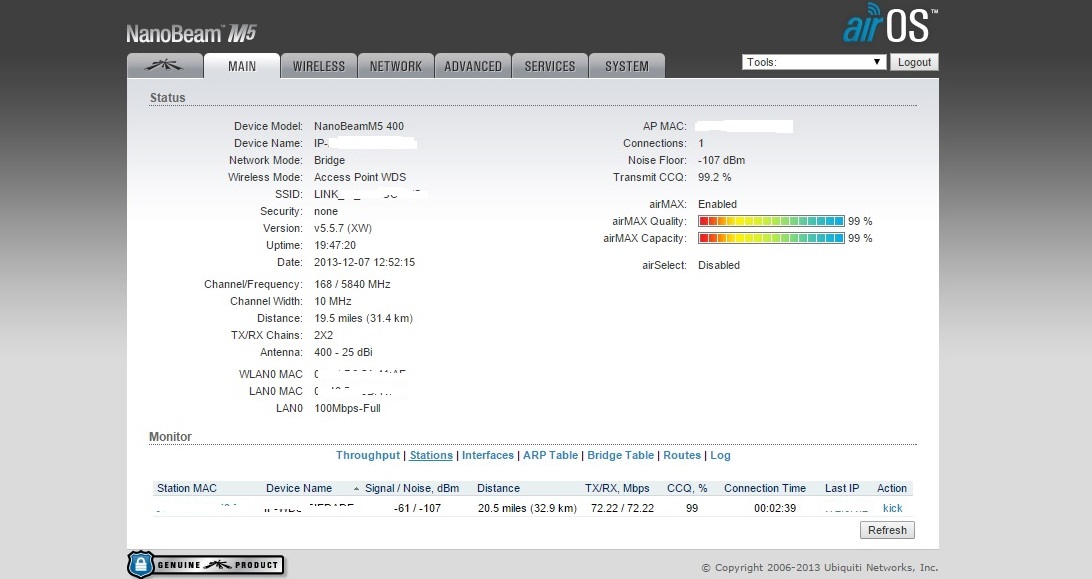
Task: Switch to the SYSTEM tab
Action: click(x=627, y=65)
